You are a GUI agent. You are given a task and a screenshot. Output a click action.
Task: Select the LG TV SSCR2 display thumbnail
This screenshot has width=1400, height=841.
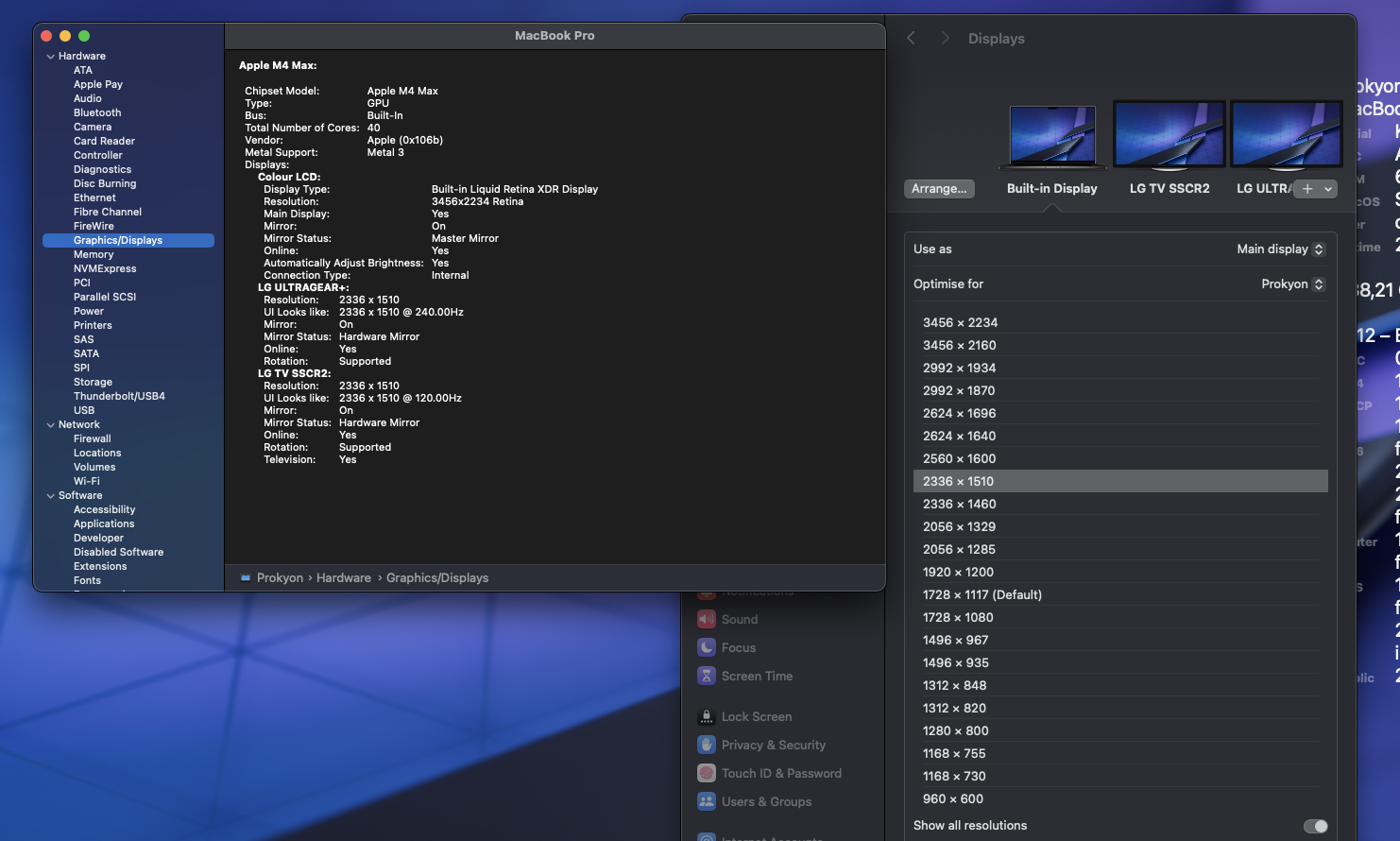pyautogui.click(x=1170, y=134)
